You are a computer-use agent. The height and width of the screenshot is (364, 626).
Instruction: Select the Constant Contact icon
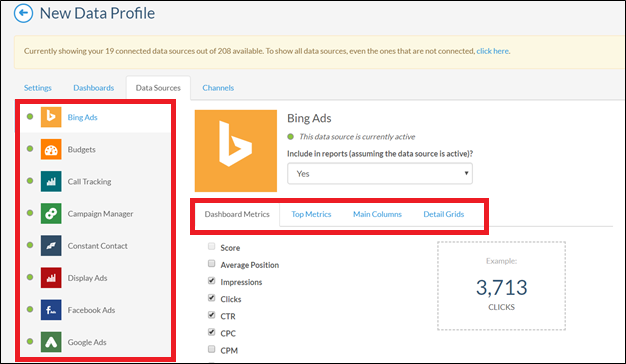(51, 245)
